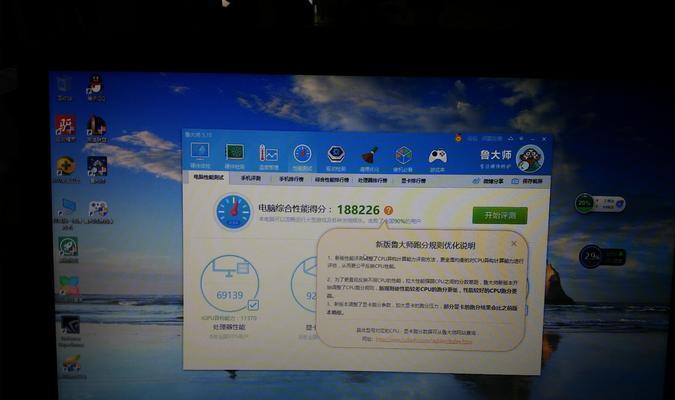The image size is (675, 400).
Task: Click the large blue speedometer score icon
Action: (x=233, y=211)
